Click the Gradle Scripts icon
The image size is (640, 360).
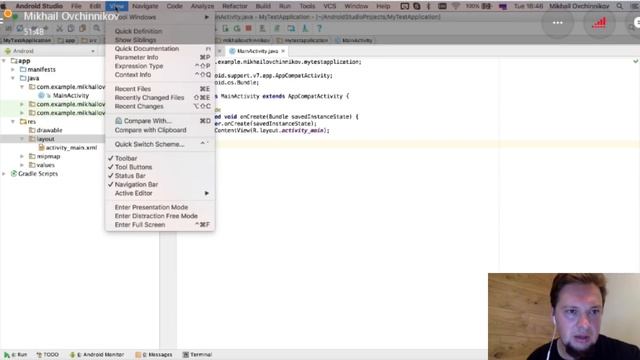pyautogui.click(x=13, y=173)
